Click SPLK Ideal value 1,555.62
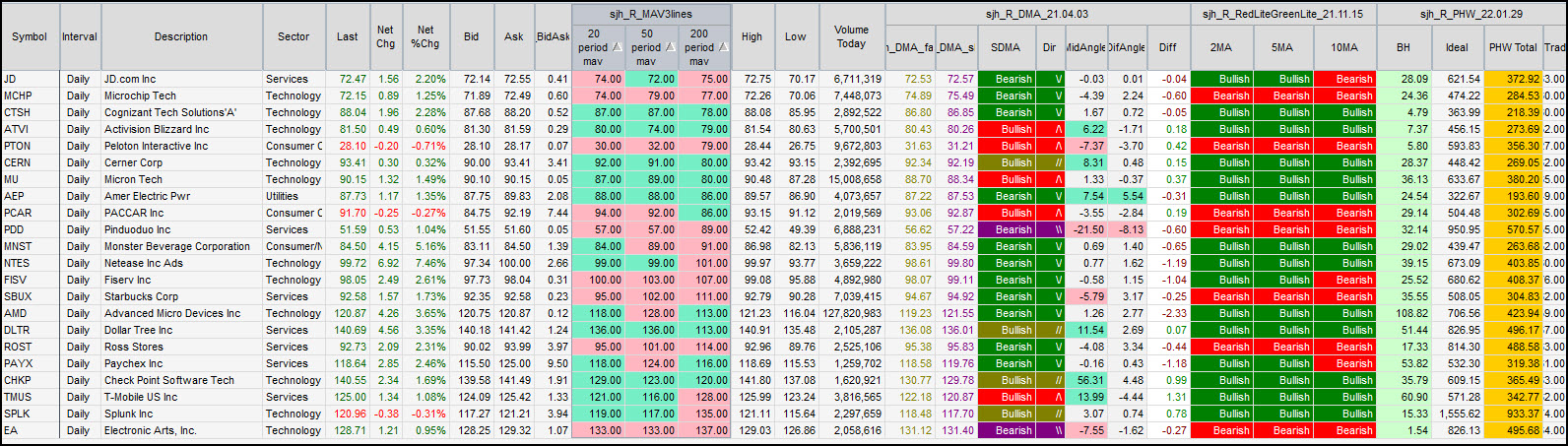Screen dimensions: 1568x446 [1457, 414]
